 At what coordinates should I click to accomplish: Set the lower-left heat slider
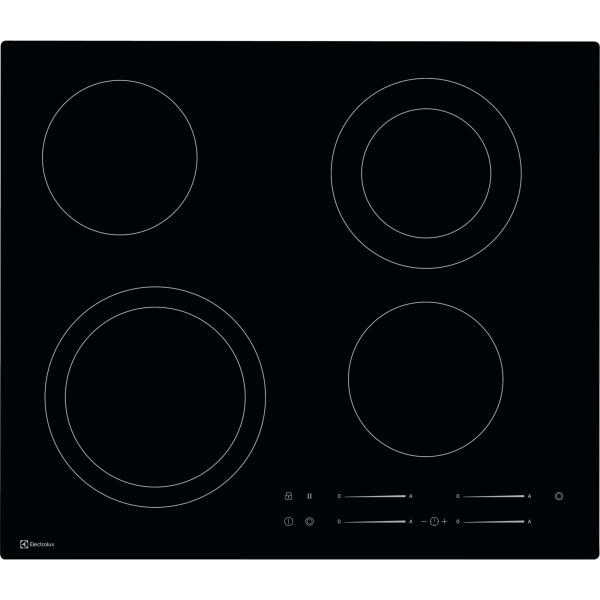[375, 521]
